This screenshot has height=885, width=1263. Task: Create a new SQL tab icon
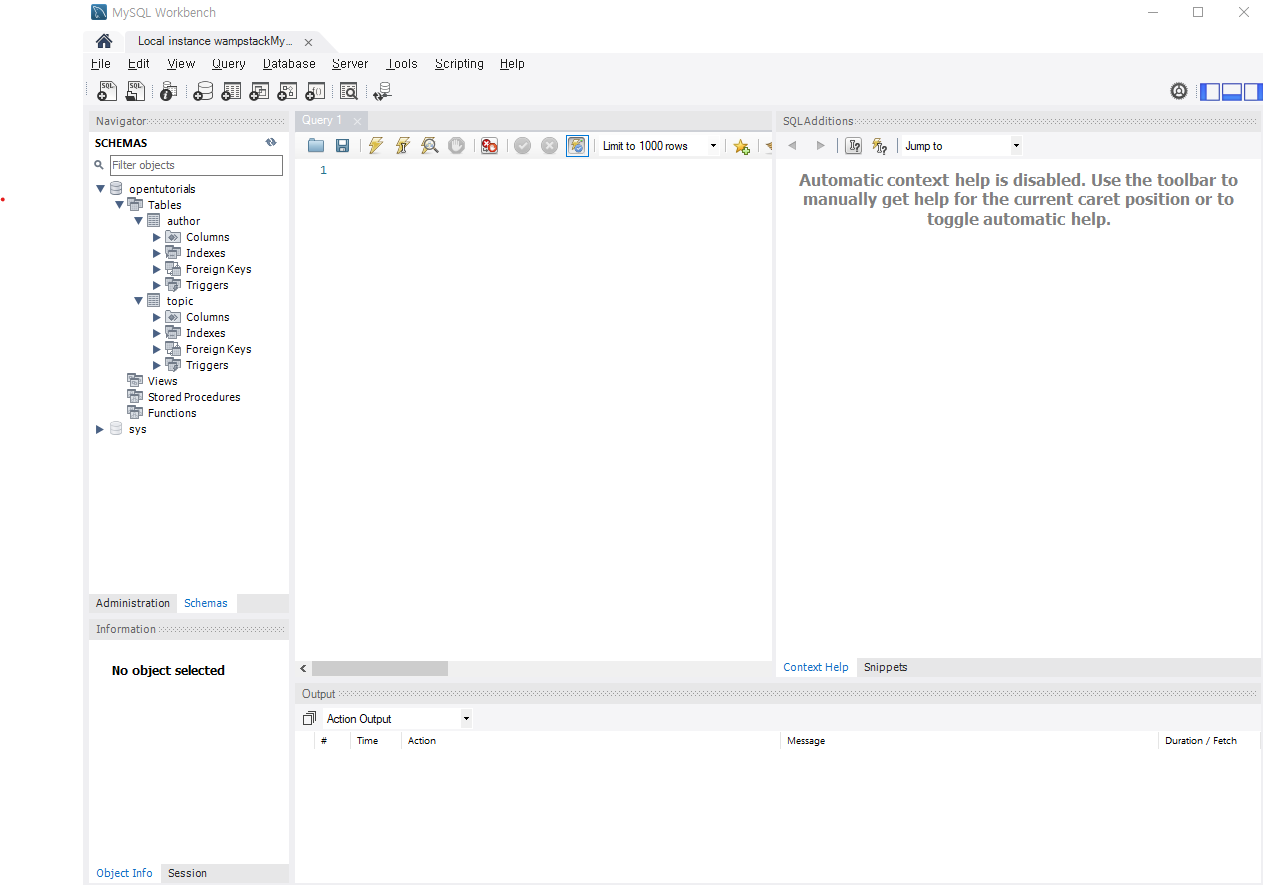tap(107, 91)
